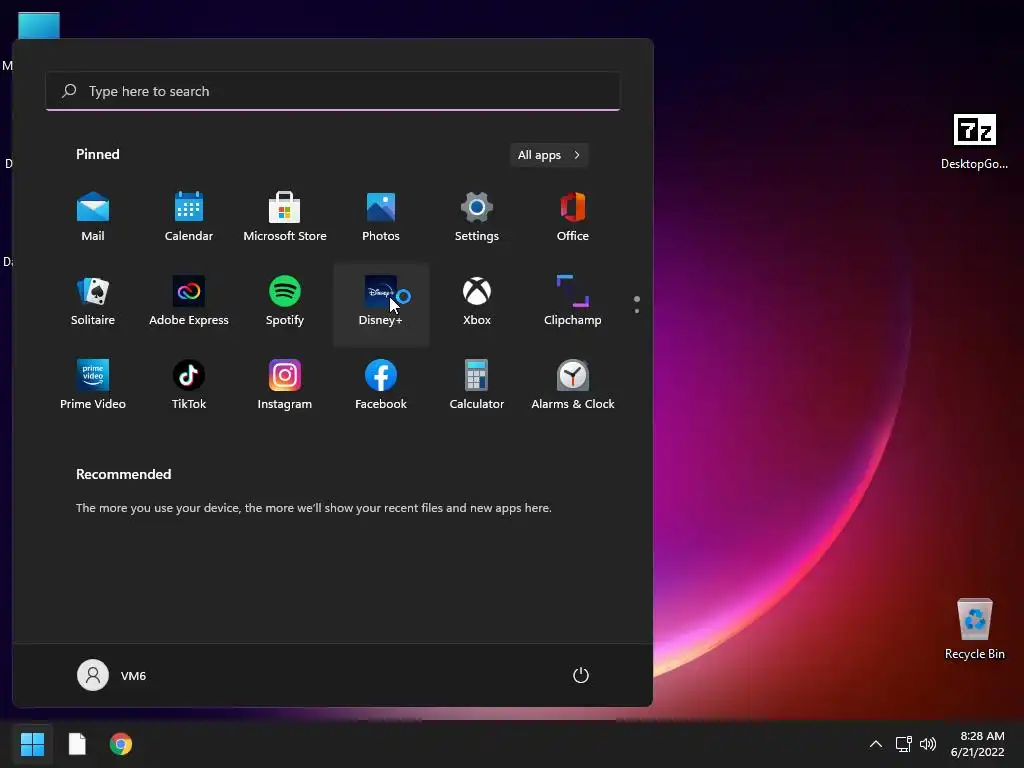
Task: Open Facebook
Action: click(381, 385)
